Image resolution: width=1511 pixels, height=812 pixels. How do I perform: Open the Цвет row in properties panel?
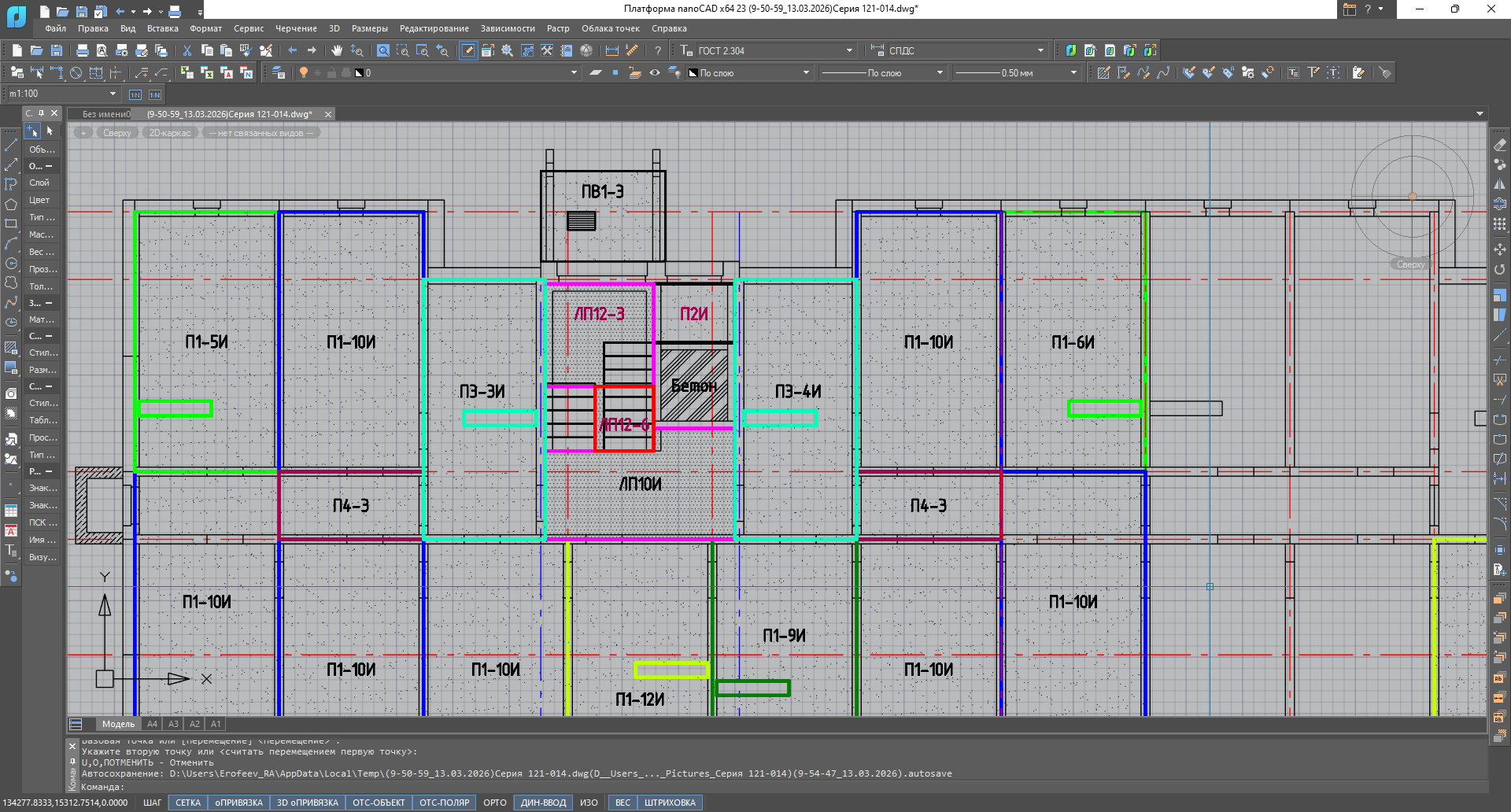42,200
